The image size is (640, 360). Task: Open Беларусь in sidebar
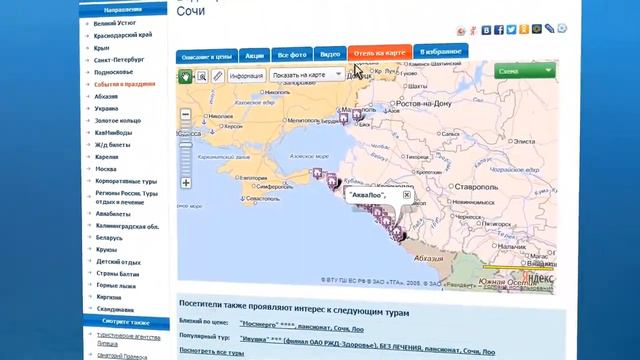pos(109,238)
